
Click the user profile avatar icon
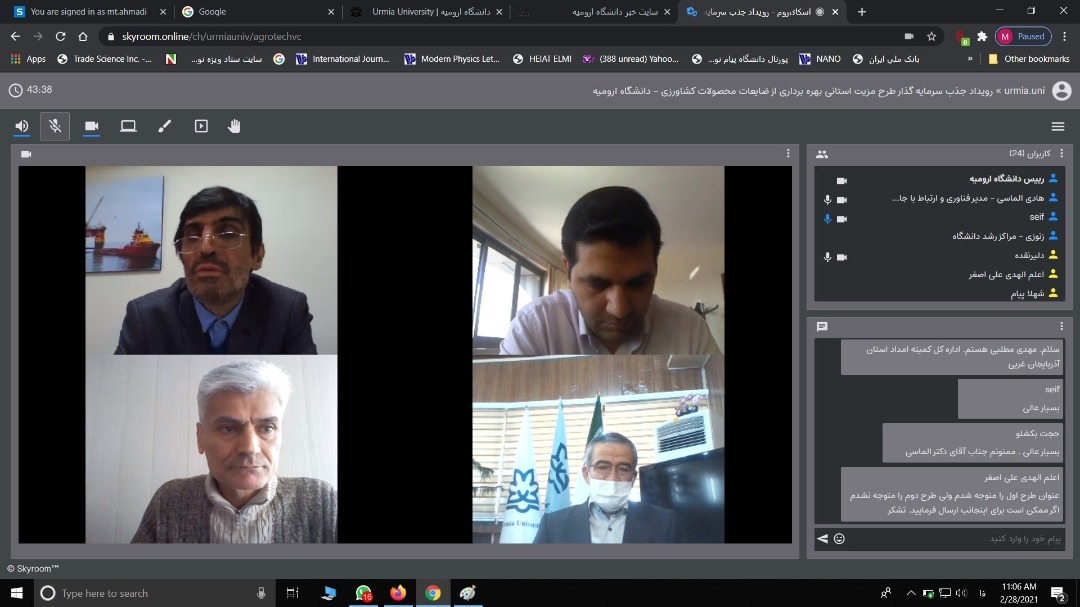(1061, 91)
